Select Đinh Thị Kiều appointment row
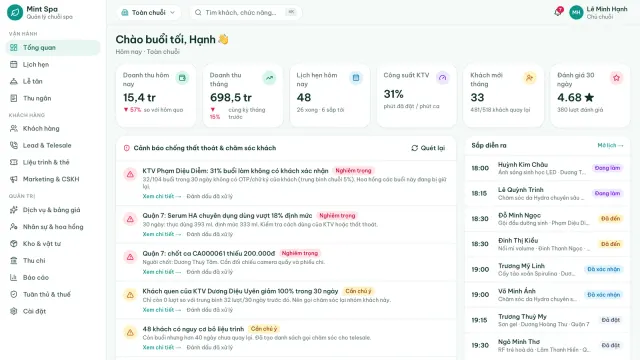The width and height of the screenshot is (640, 360). point(547,244)
